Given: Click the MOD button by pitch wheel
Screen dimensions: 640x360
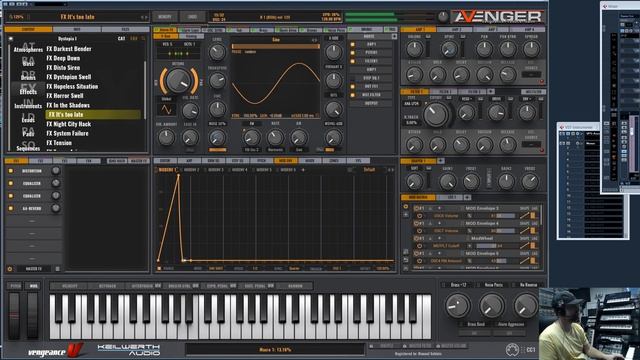Looking at the screenshot, I should 33,286.
